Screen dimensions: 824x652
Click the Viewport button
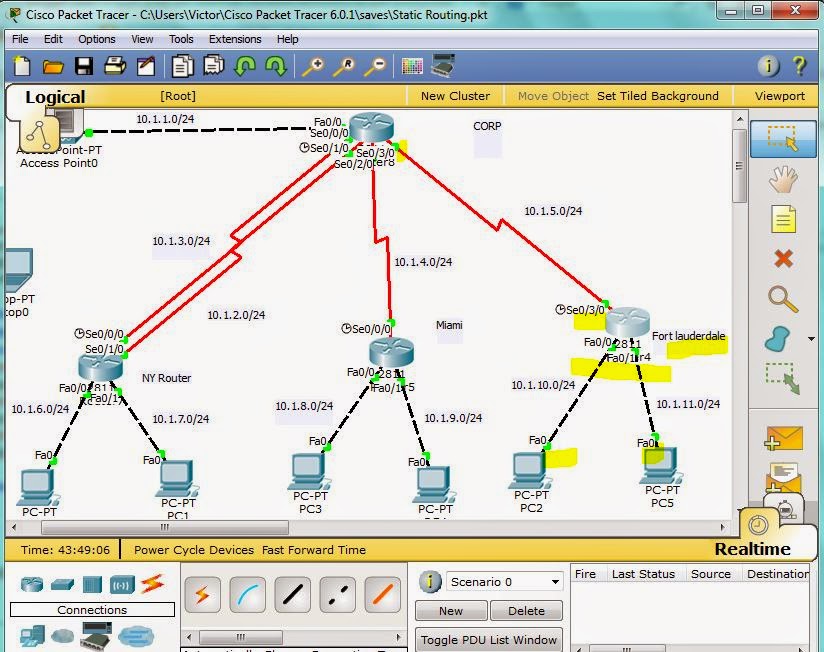(x=780, y=96)
